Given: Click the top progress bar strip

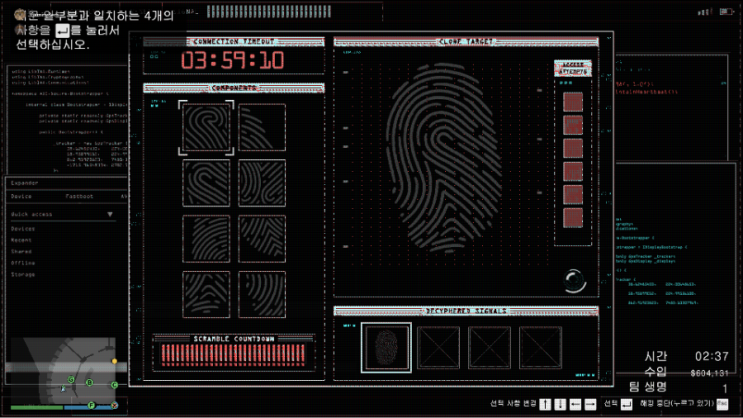Looking at the screenshot, I should point(269,12).
